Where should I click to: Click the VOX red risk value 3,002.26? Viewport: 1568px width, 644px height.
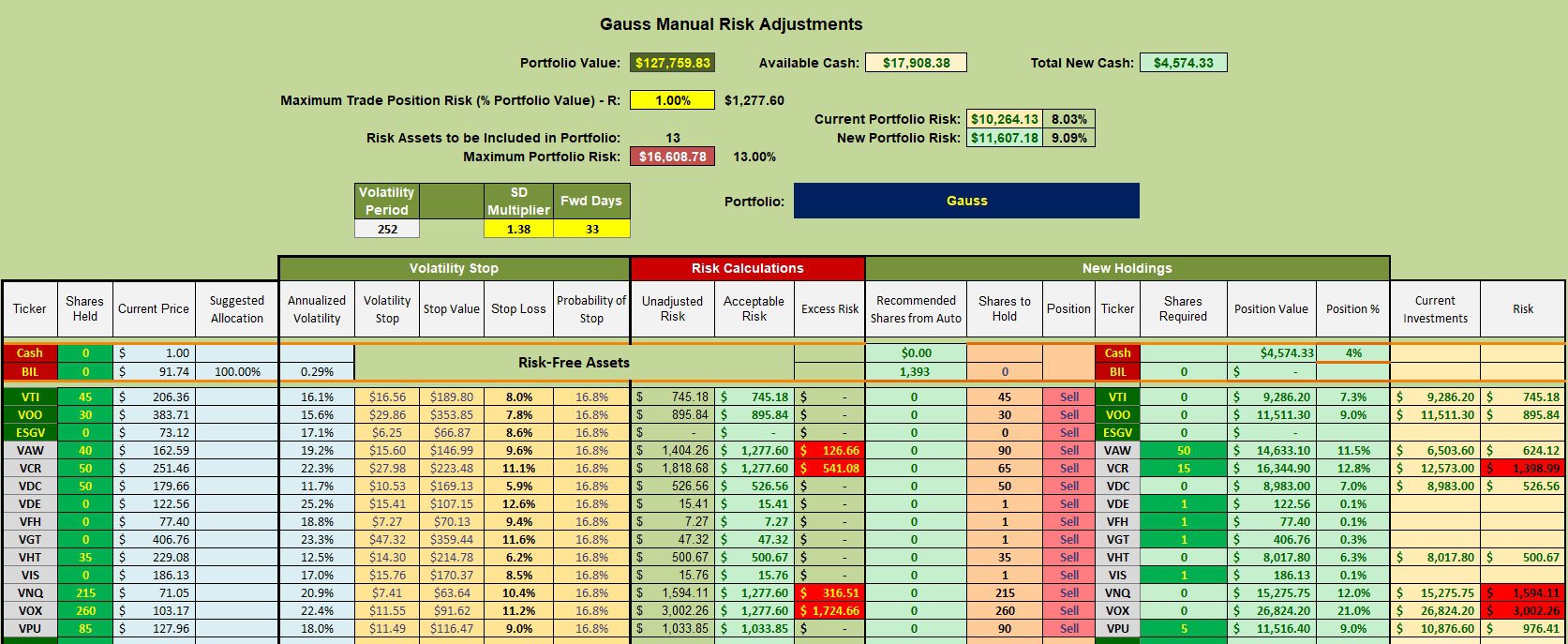[1523, 611]
